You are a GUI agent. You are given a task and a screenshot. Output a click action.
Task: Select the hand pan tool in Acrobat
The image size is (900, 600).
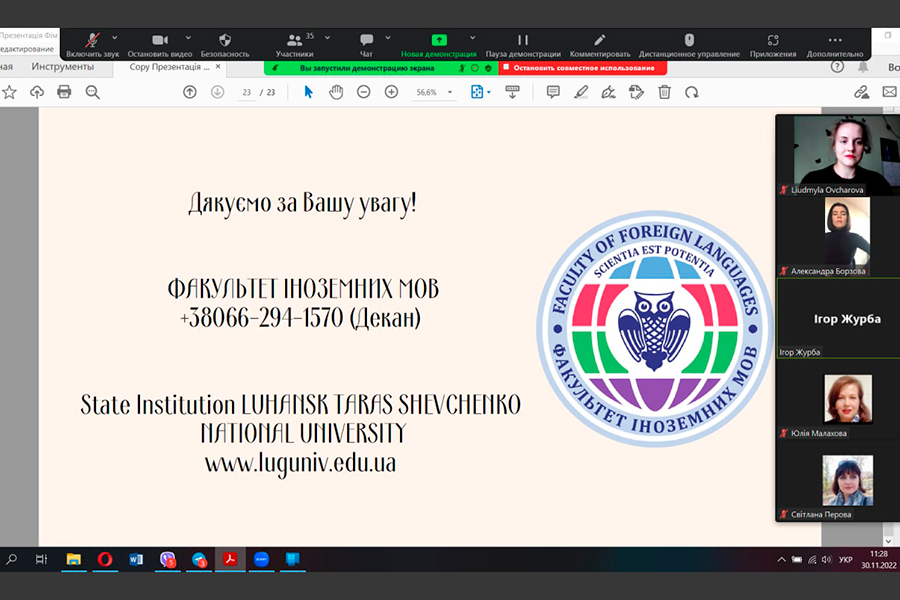coord(336,92)
